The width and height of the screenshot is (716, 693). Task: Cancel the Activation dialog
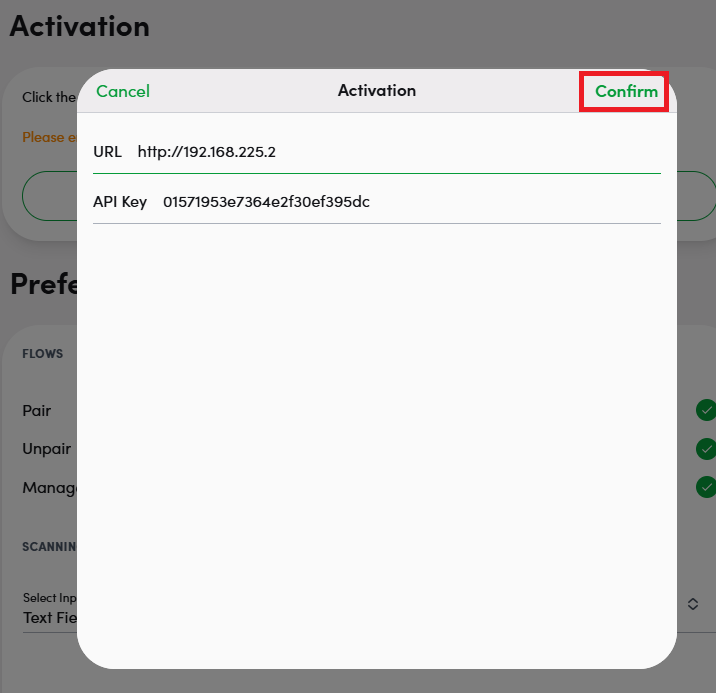click(123, 91)
